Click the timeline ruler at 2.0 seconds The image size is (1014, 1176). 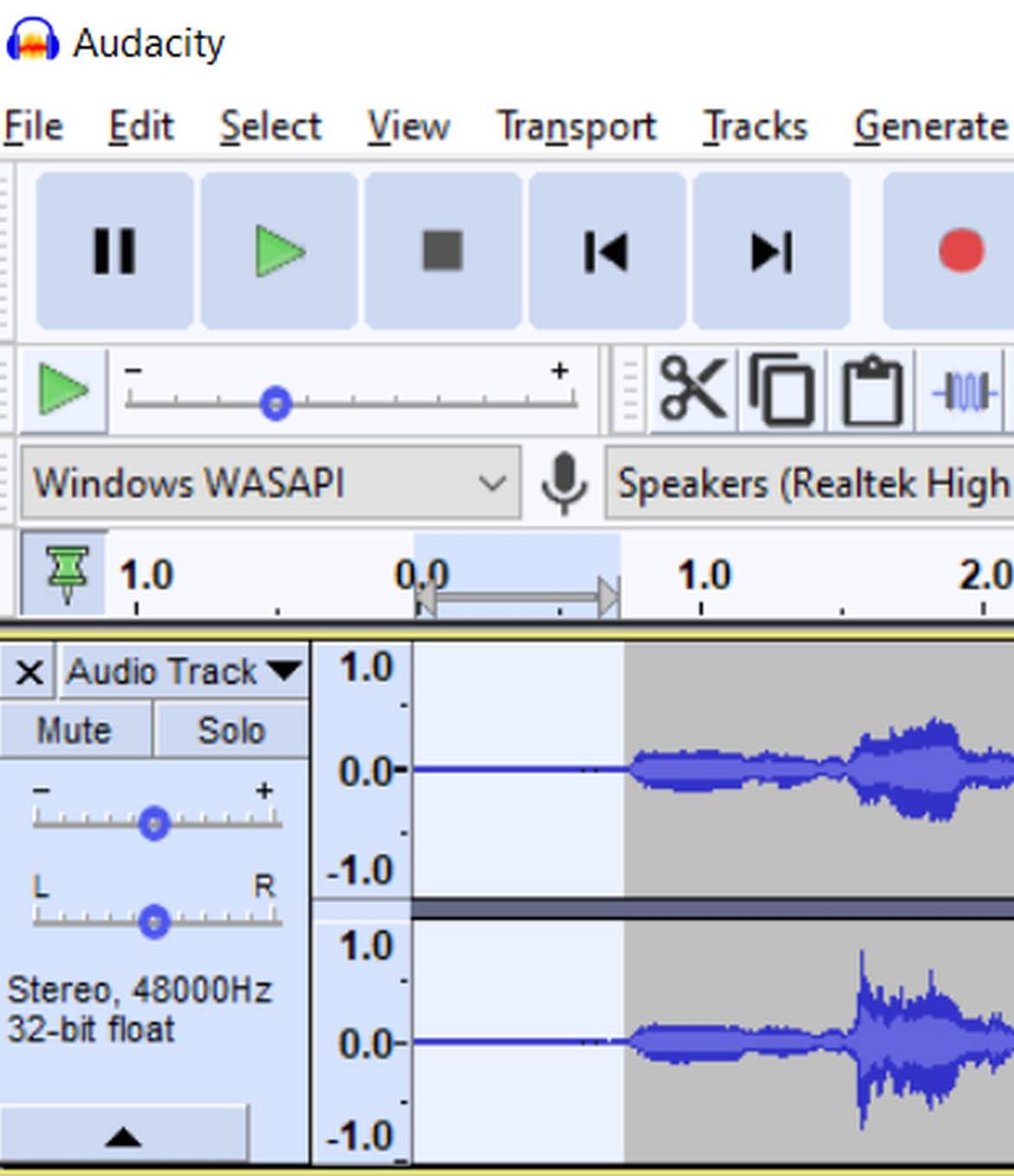point(985,575)
